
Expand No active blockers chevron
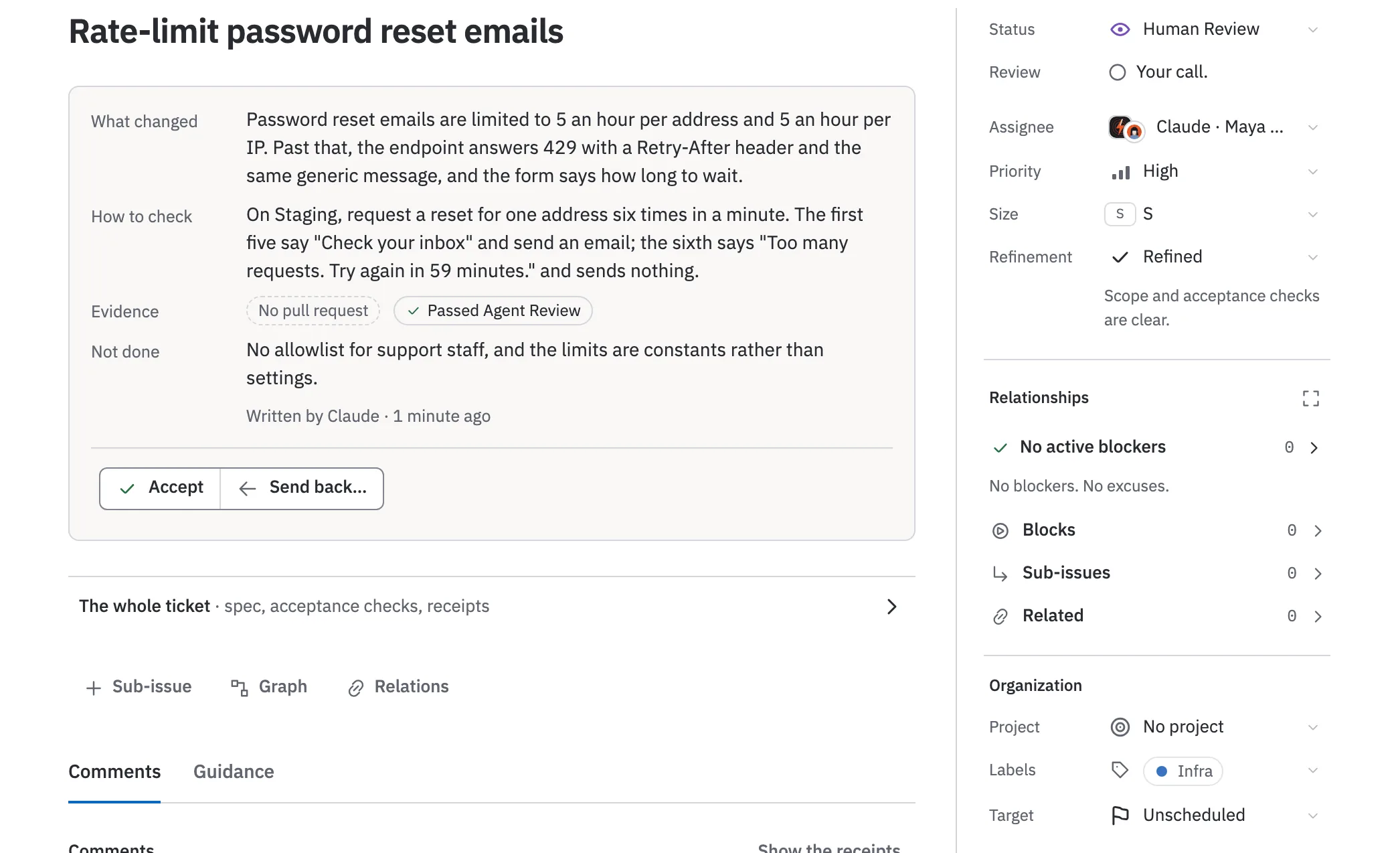tap(1314, 448)
